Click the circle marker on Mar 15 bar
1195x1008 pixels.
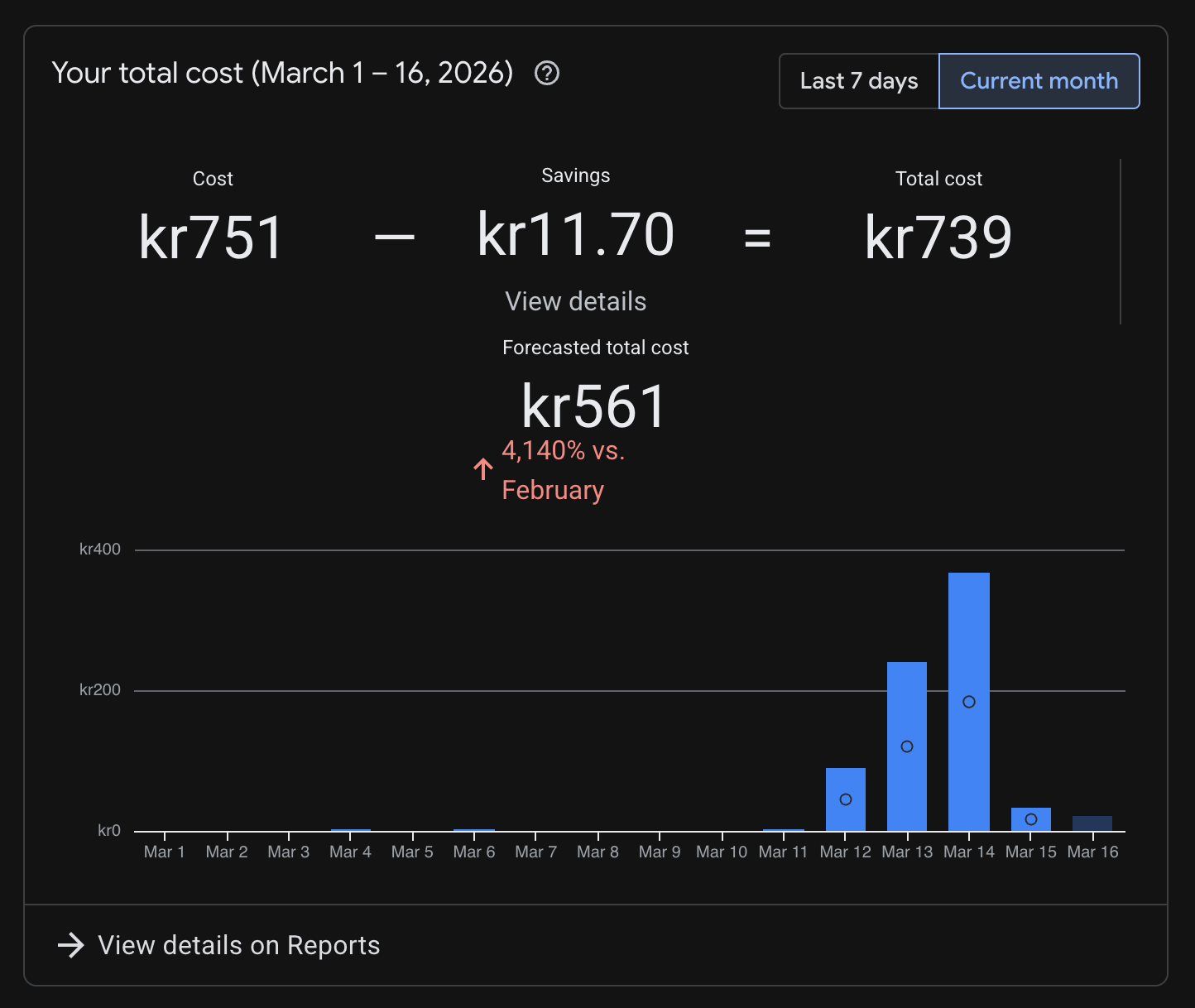pos(1031,819)
